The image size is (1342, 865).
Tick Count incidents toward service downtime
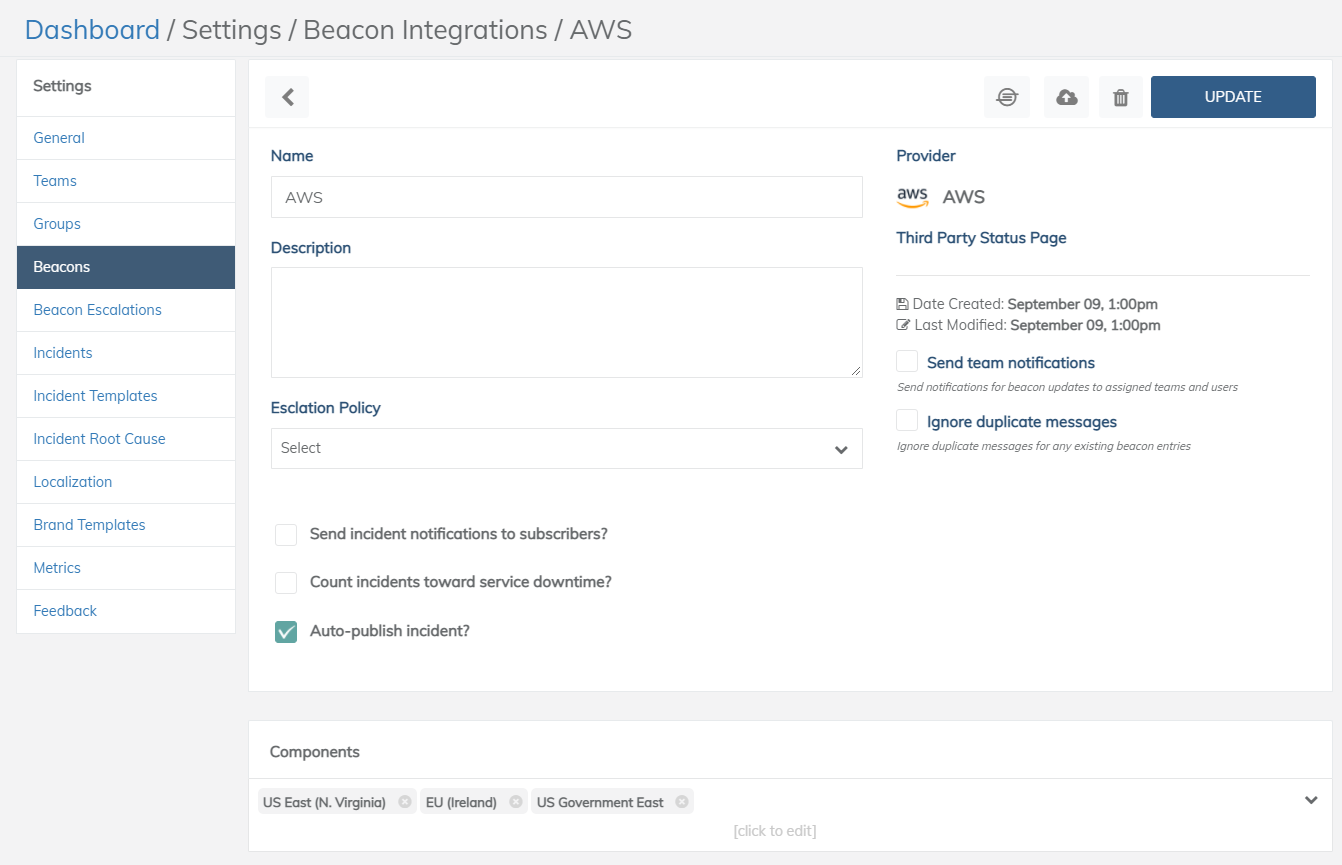286,582
